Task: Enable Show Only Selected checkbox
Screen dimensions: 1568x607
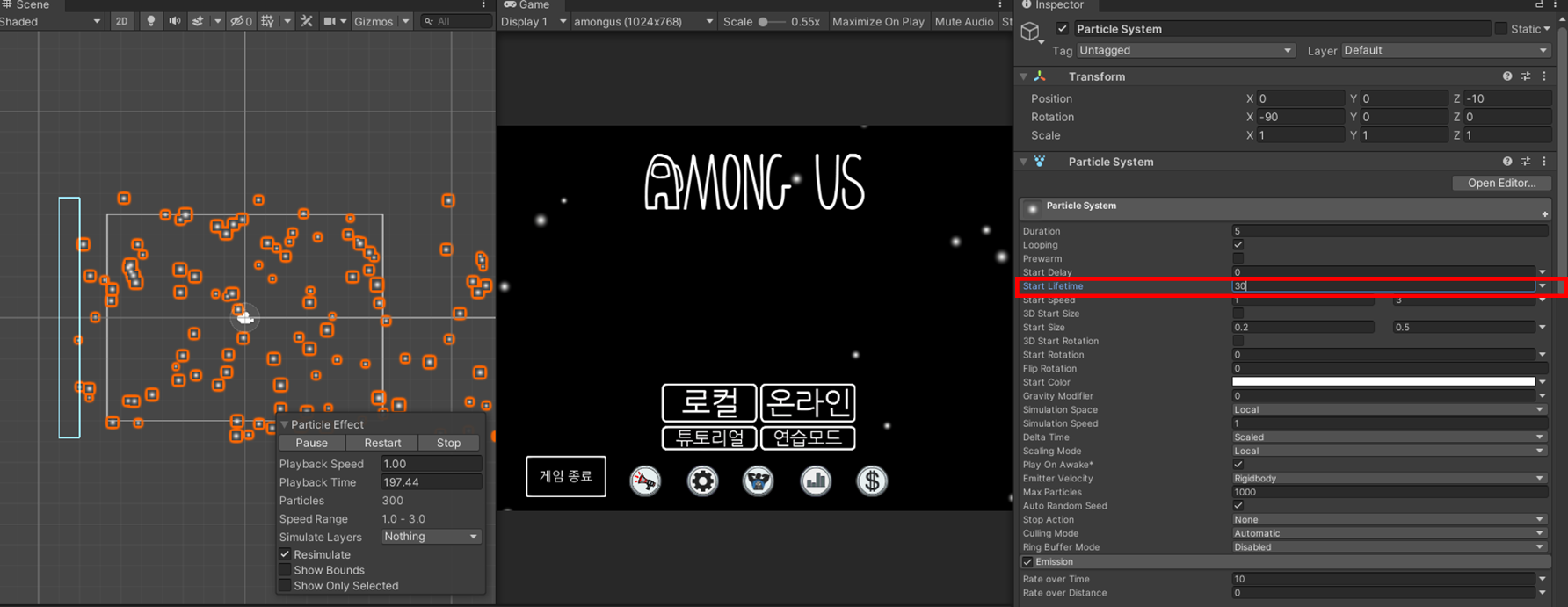Action: click(x=285, y=586)
